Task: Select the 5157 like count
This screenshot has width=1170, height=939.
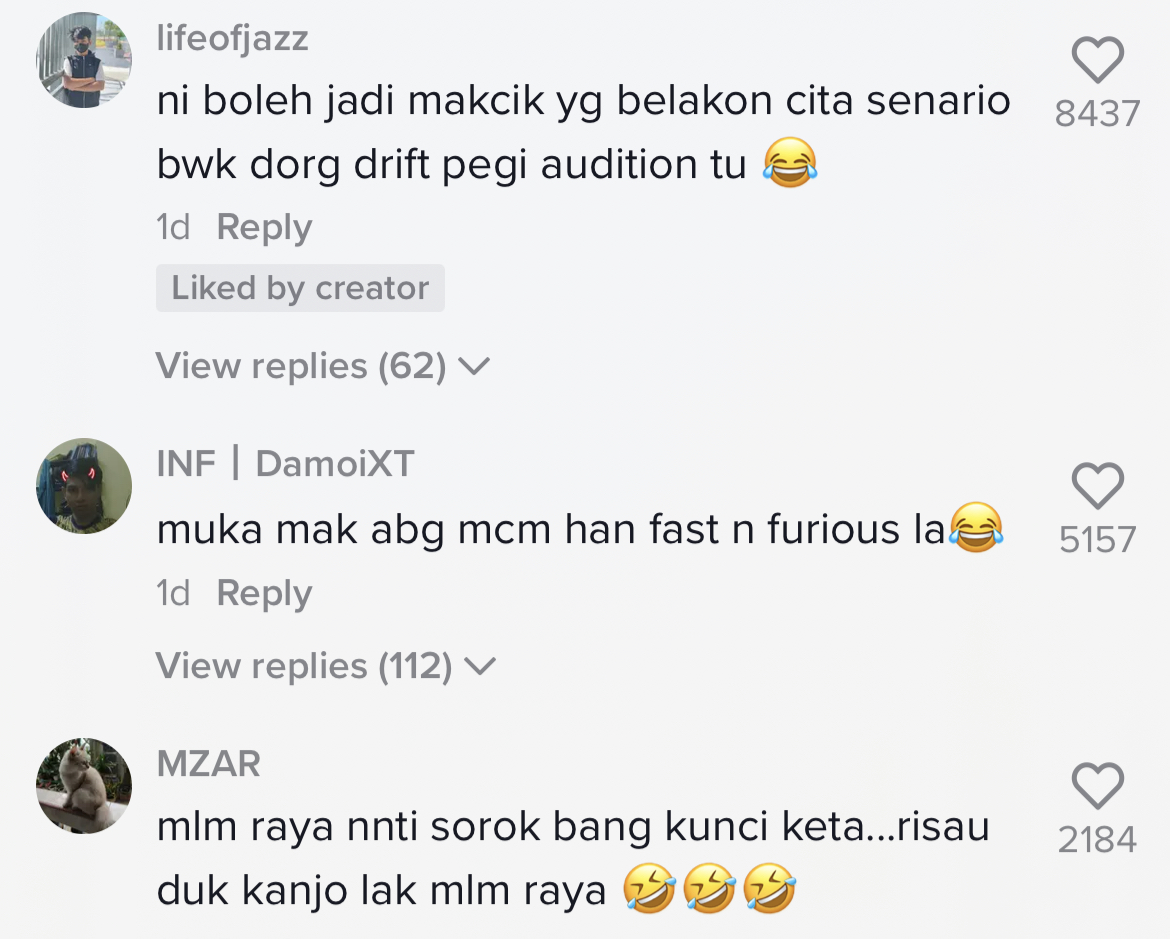Action: coord(1097,540)
